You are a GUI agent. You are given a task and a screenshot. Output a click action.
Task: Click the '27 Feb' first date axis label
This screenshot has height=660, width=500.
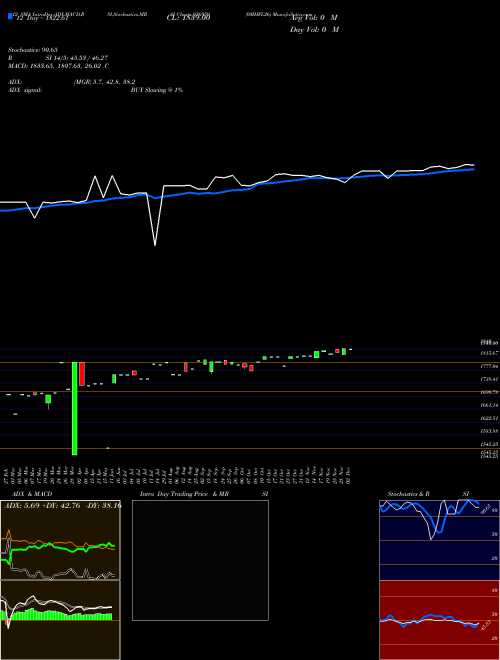tap(7, 475)
